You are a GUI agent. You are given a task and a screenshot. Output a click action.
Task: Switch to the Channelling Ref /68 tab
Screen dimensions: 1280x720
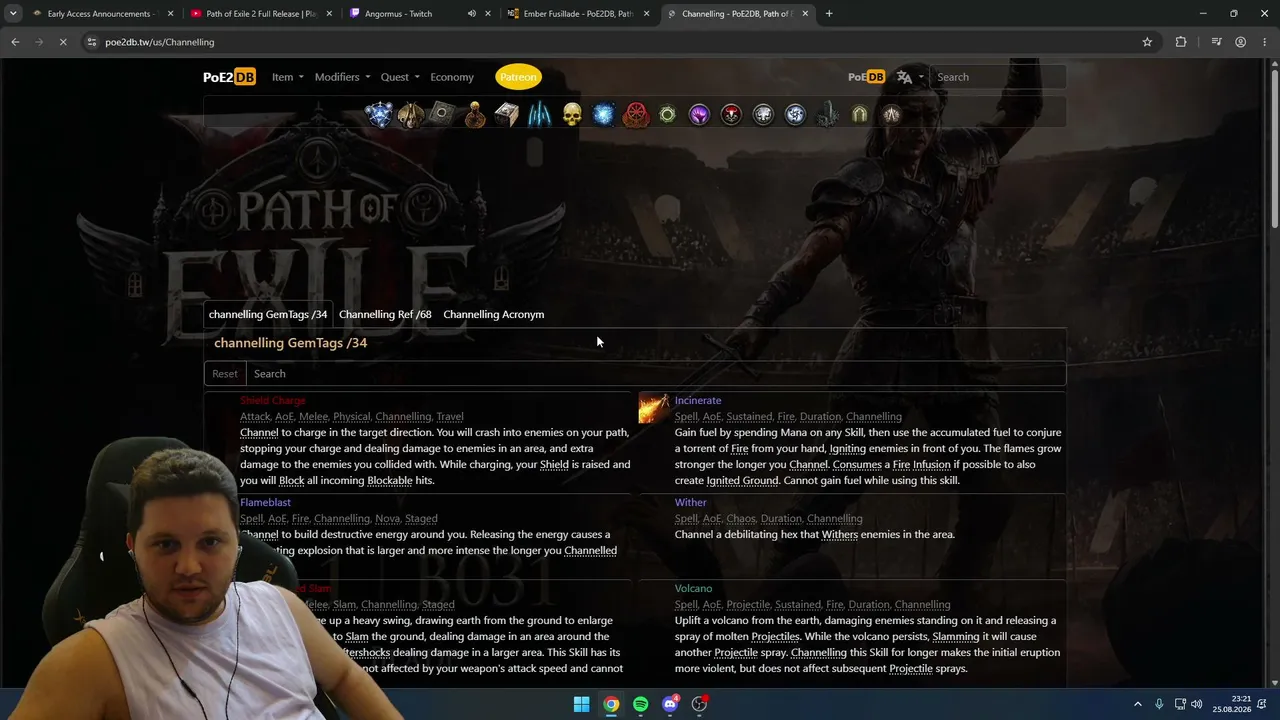(x=385, y=314)
